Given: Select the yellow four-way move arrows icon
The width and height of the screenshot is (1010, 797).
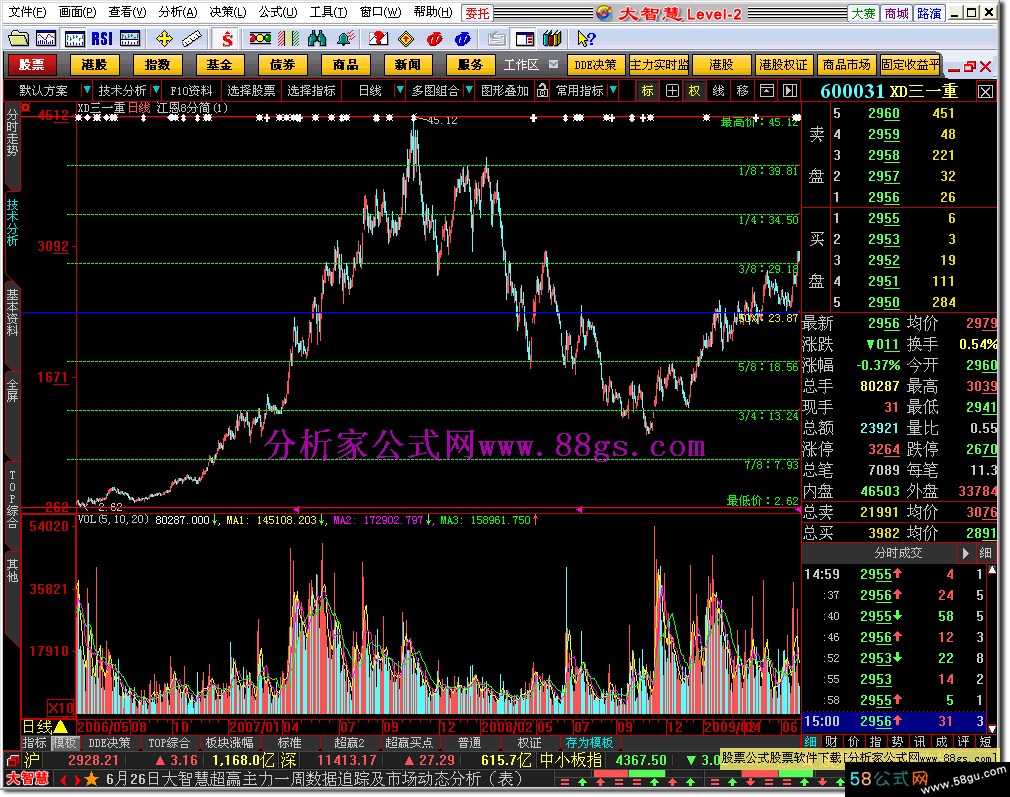Looking at the screenshot, I should tap(164, 39).
